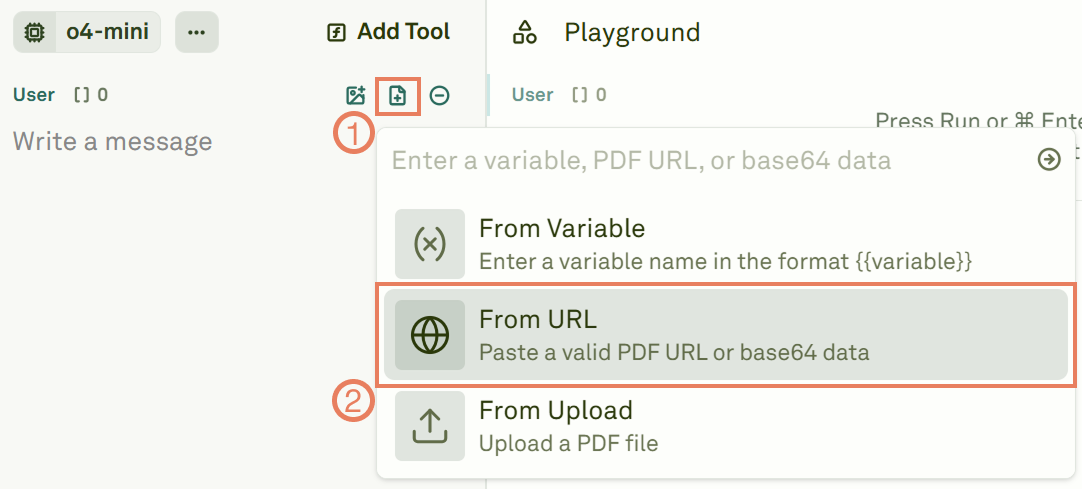Click the brackets 0 counter in Playground

pos(589,95)
